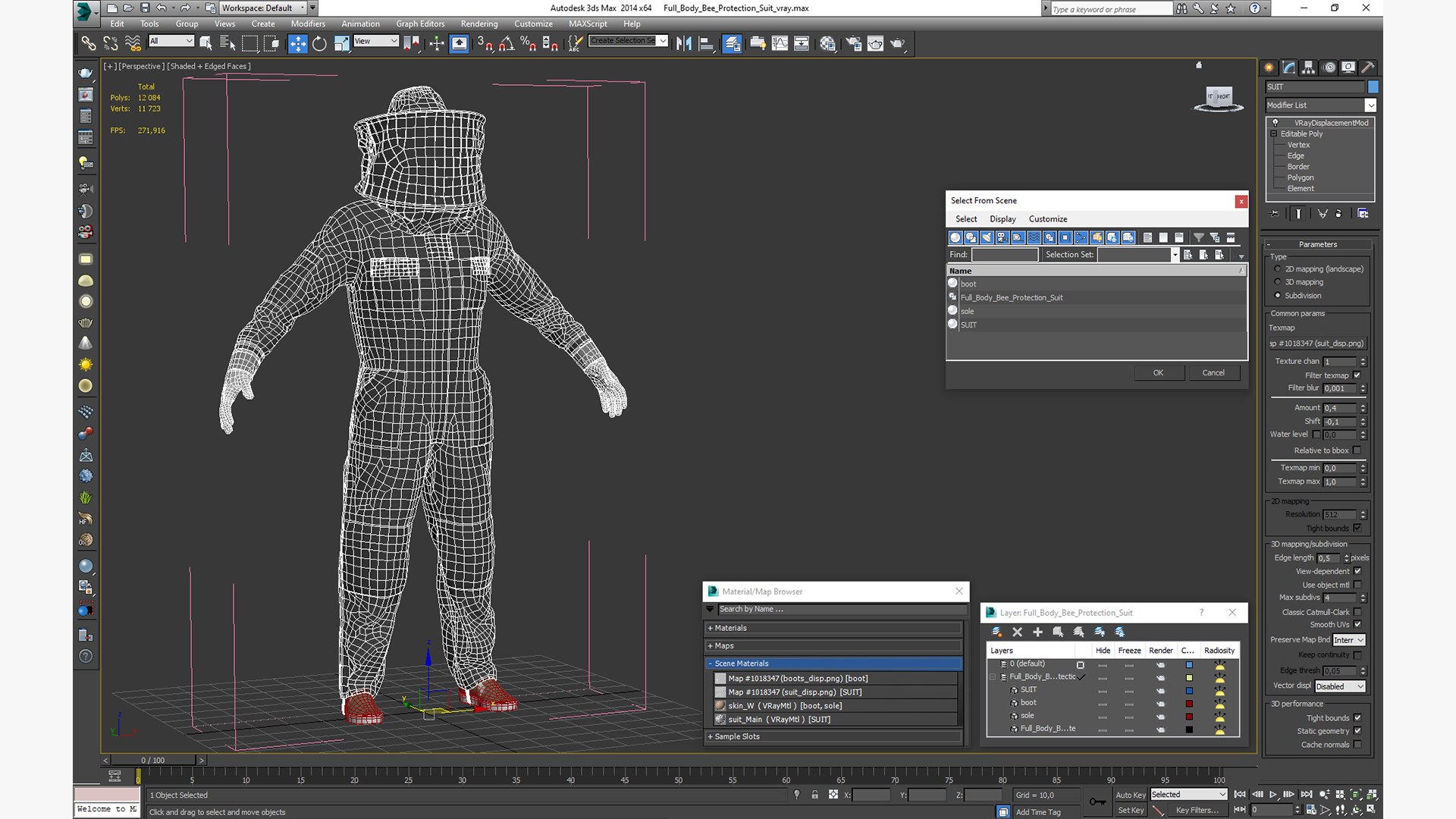Screen dimensions: 1456x819
Task: Activate the Rotate tool in main toolbar
Action: [x=319, y=43]
